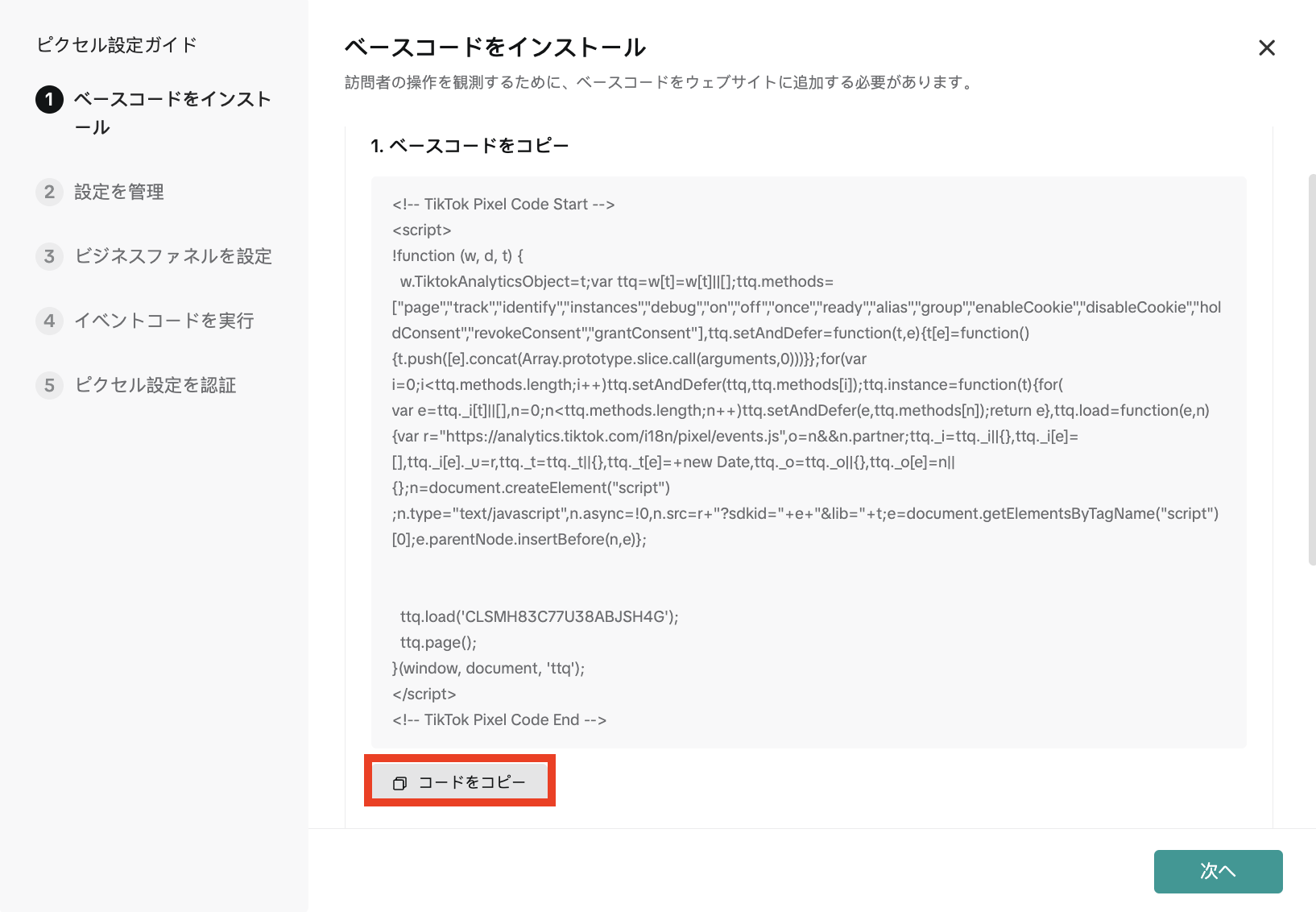Click the opening <script> tag line
Screen dimensions: 1316x912
coord(421,230)
